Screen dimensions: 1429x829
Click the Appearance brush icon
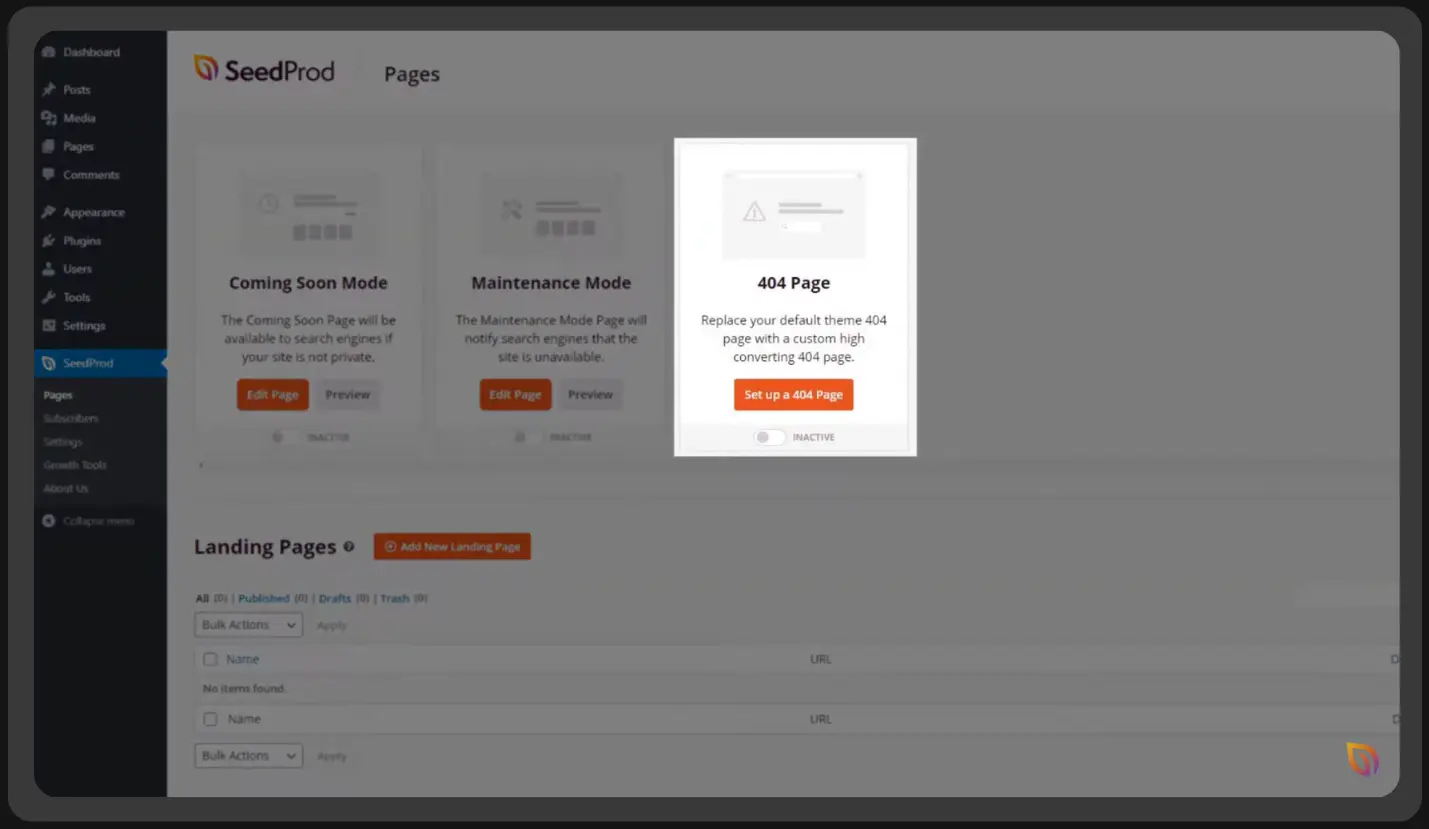tap(48, 212)
